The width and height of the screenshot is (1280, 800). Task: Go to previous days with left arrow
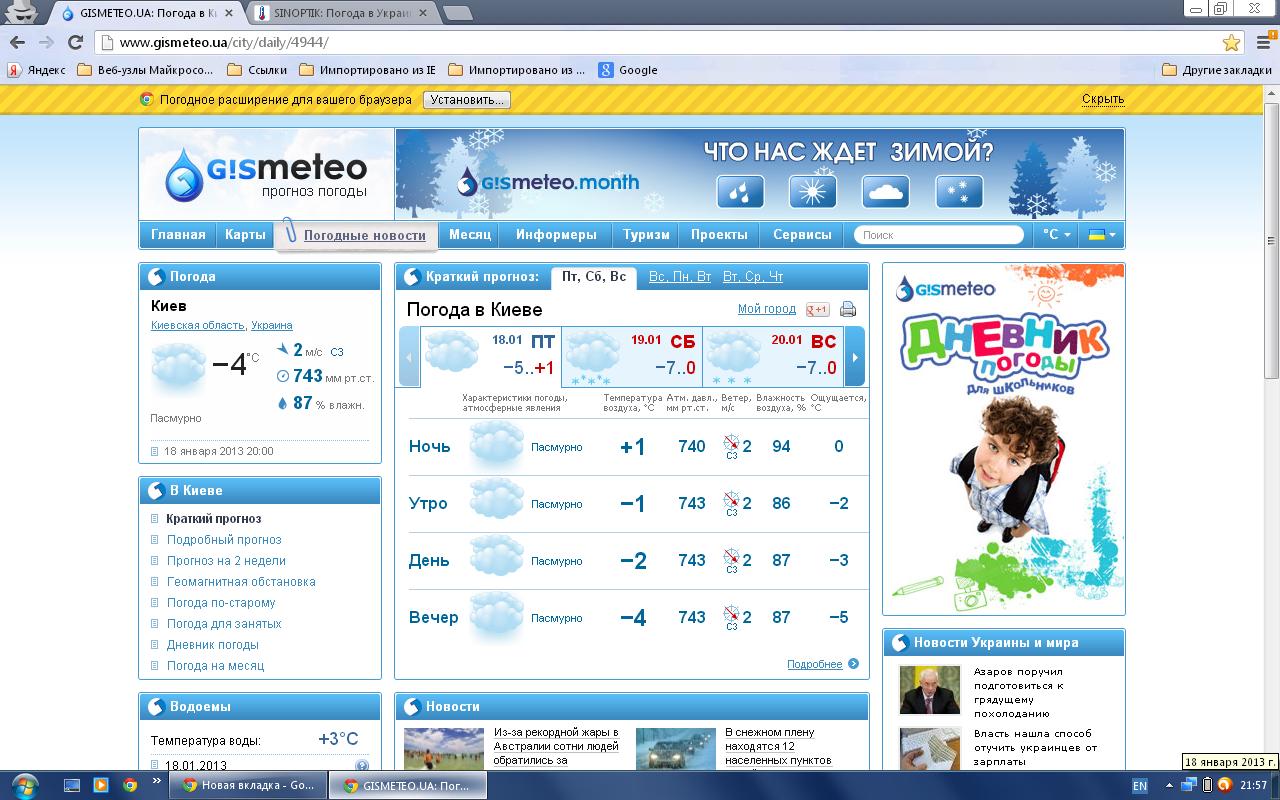point(409,356)
